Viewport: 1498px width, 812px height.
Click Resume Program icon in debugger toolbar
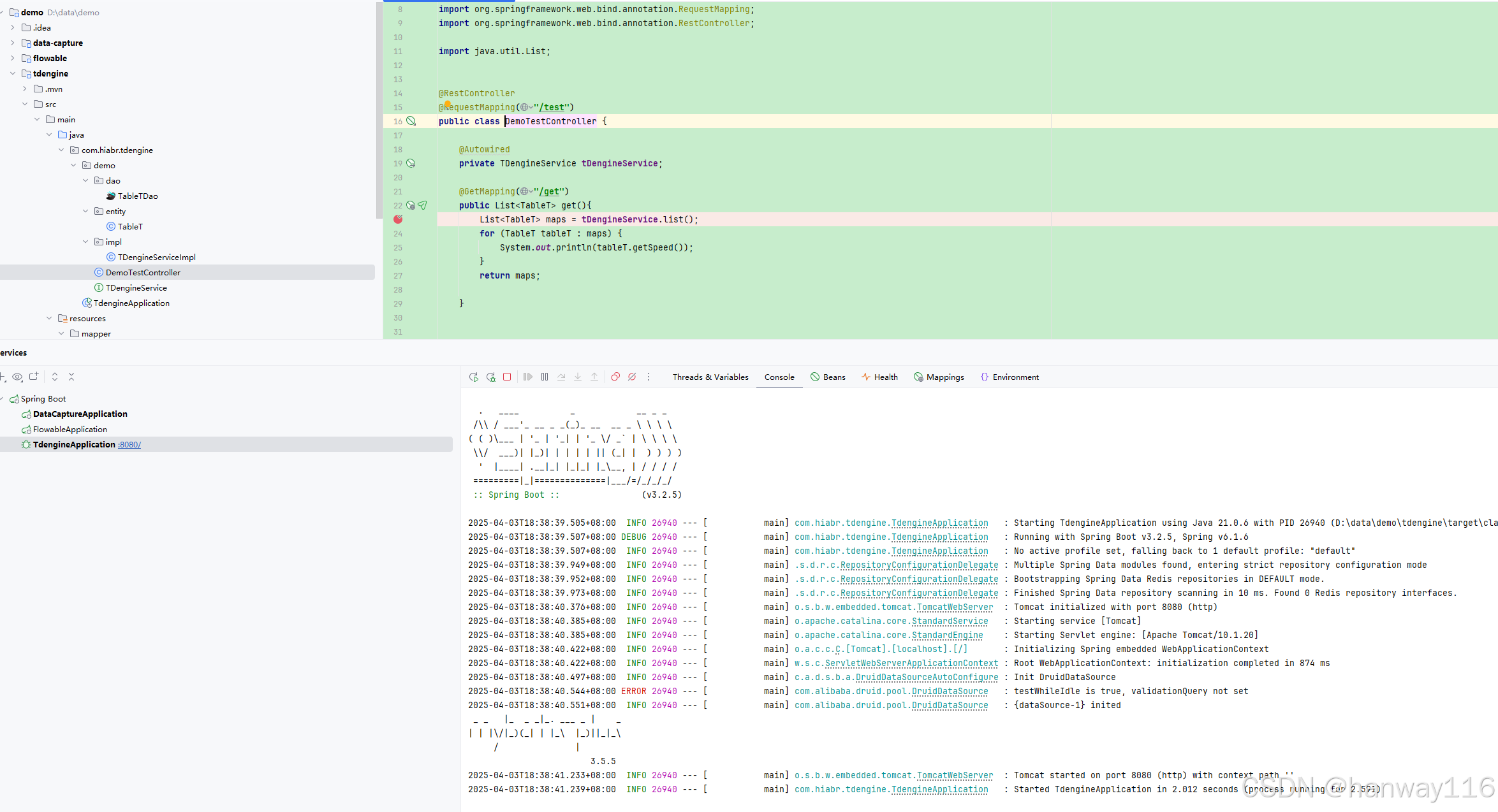tap(527, 377)
